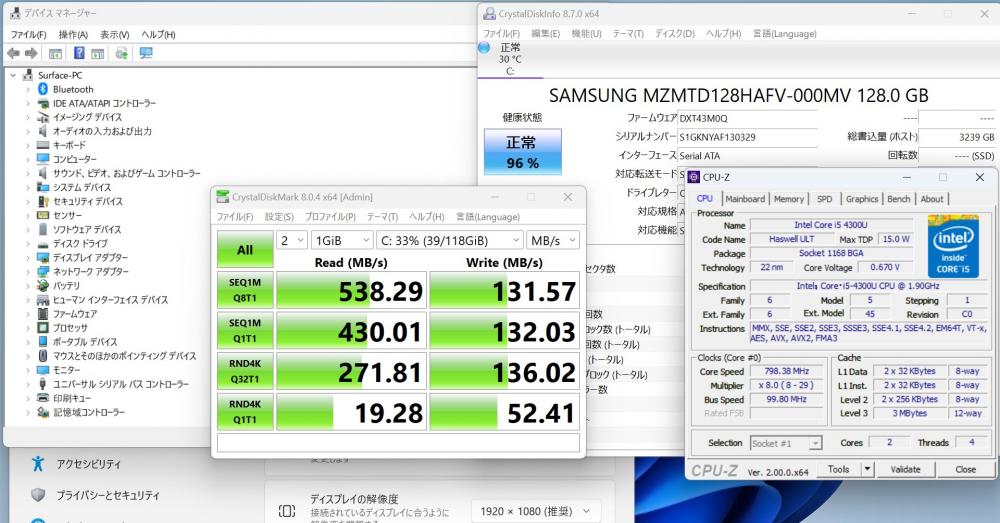Open the 1GiB test size dropdown
Image resolution: width=1000 pixels, height=523 pixels.
pos(342,240)
